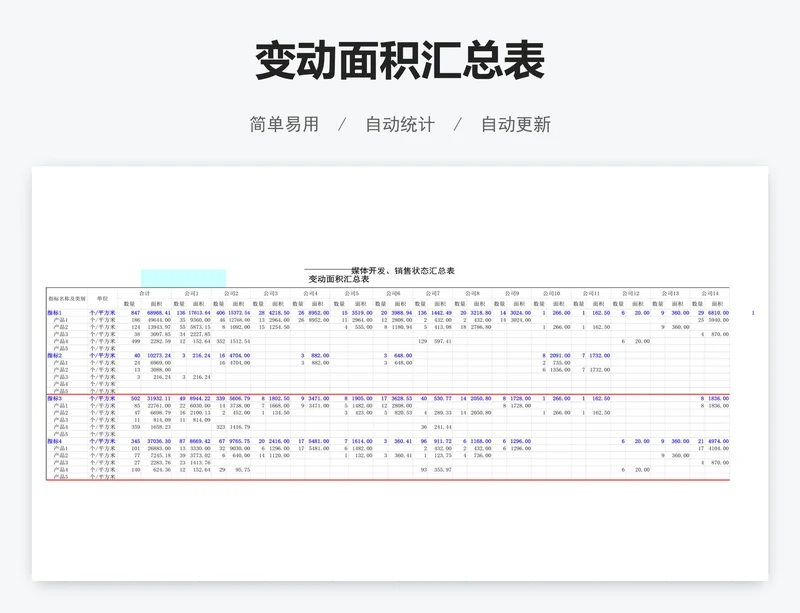Click the 6810.00 value under 公司14
Screen dimensions: 800x613
point(718,313)
